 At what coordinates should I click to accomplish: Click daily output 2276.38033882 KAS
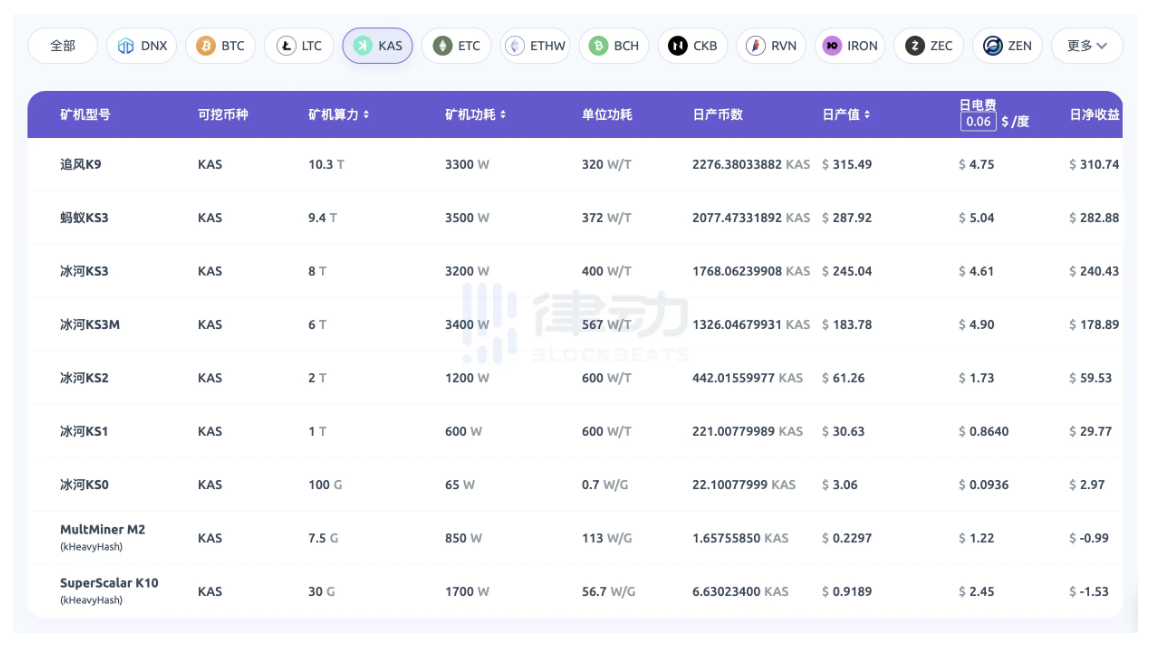[x=751, y=165]
